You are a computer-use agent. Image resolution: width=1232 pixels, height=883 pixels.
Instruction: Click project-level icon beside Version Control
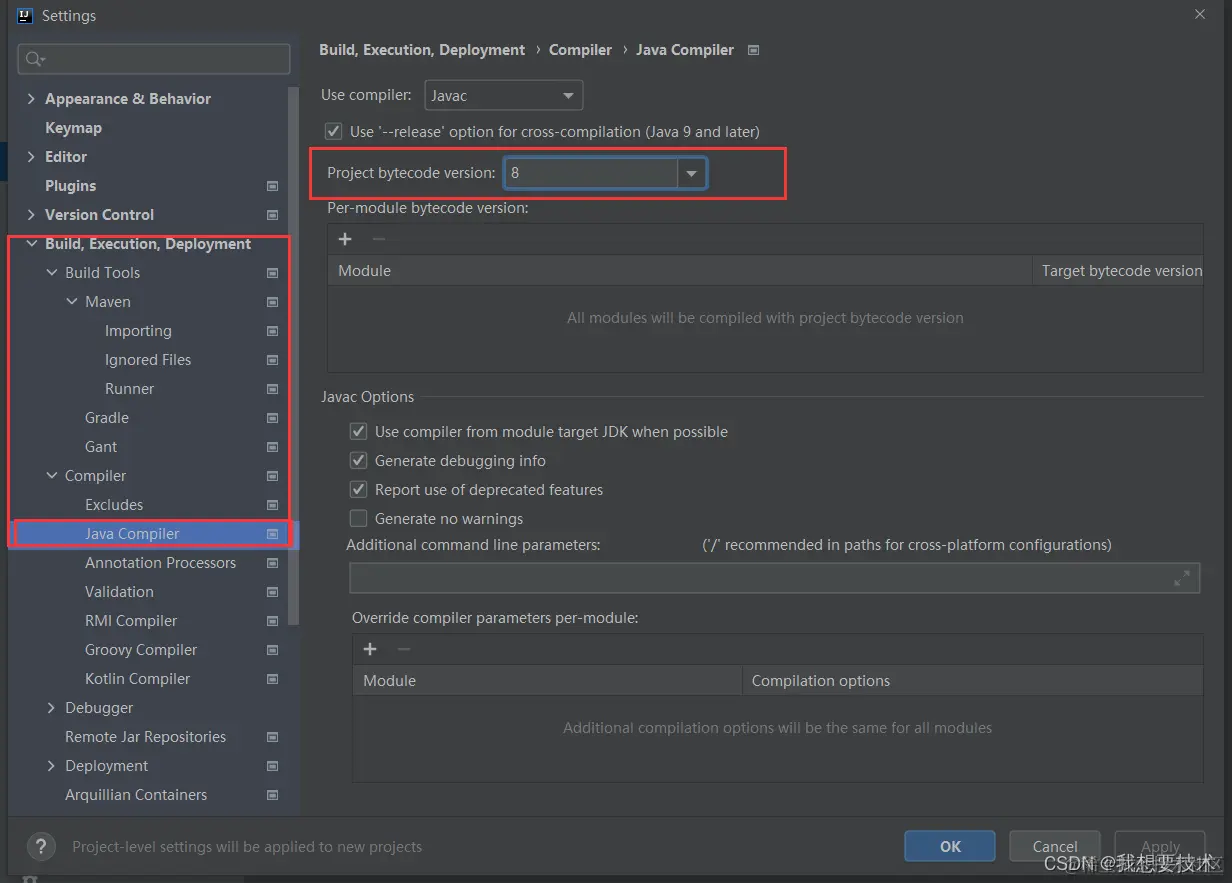click(272, 215)
